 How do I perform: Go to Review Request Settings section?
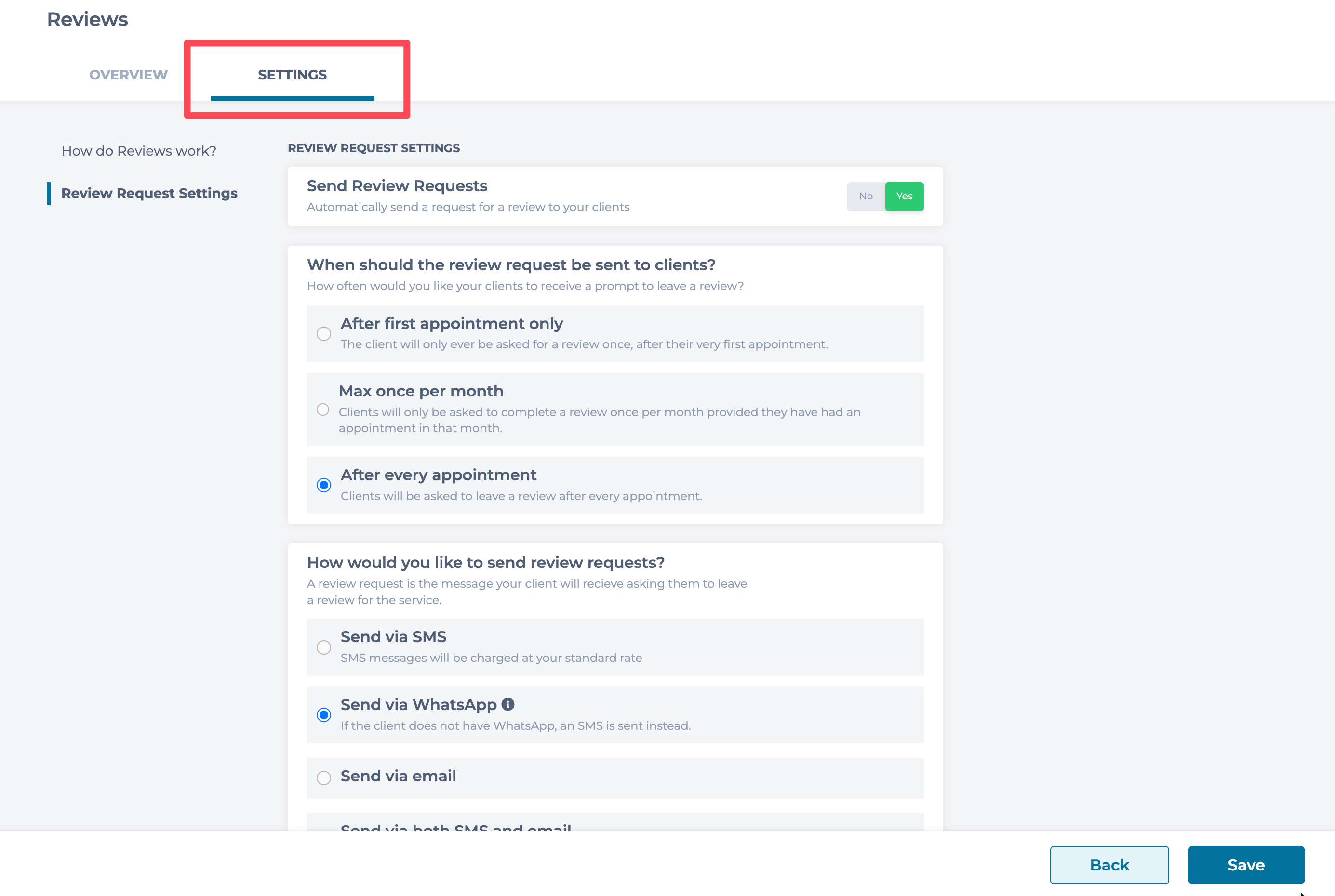click(149, 193)
